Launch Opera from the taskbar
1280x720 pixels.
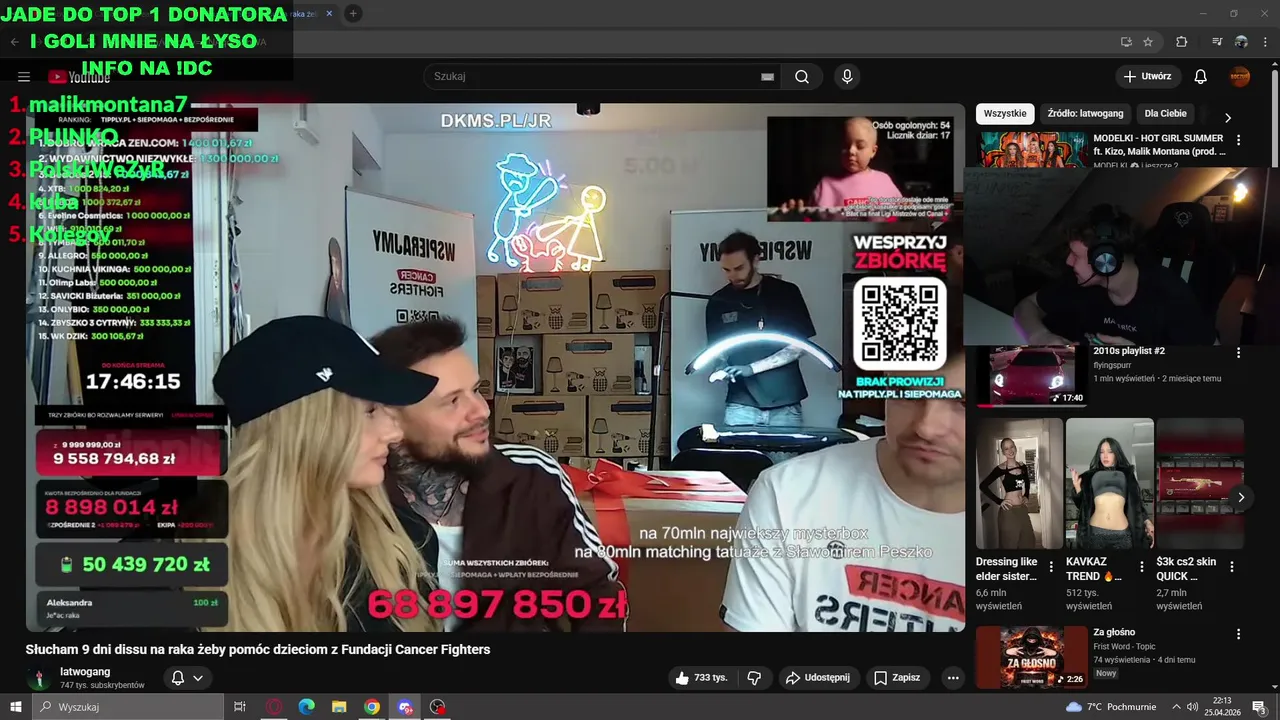[x=274, y=707]
